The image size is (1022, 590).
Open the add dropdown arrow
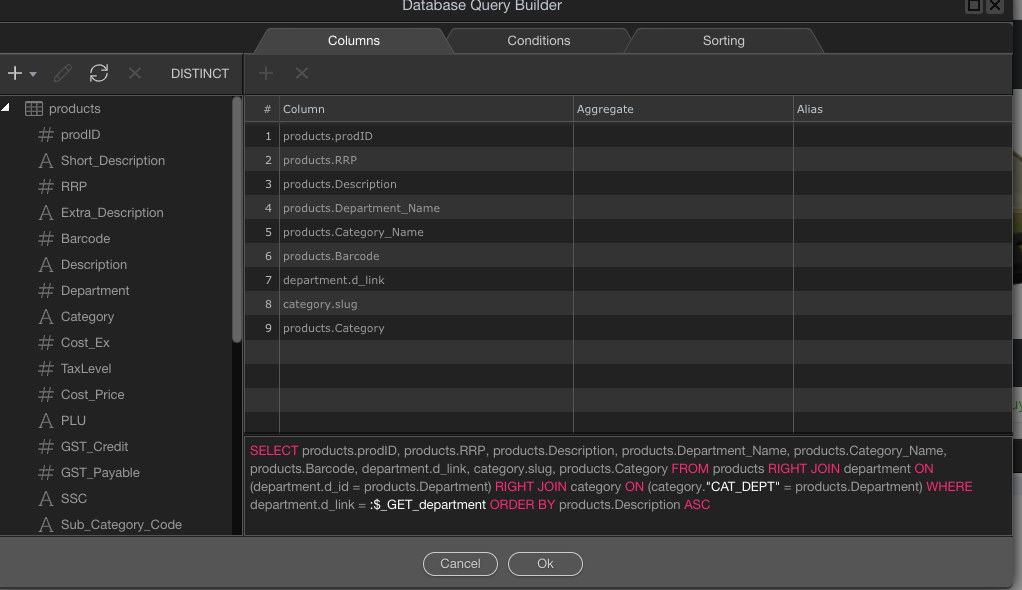pos(33,74)
